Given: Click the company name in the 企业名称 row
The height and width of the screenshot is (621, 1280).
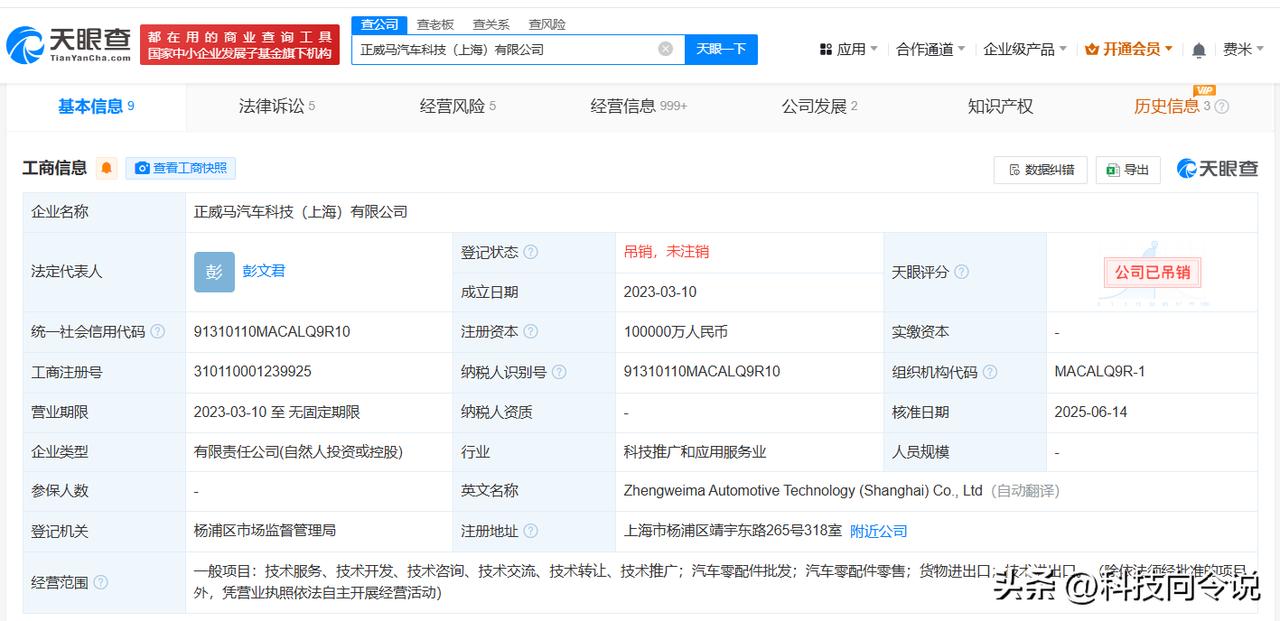Looking at the screenshot, I should click(301, 212).
